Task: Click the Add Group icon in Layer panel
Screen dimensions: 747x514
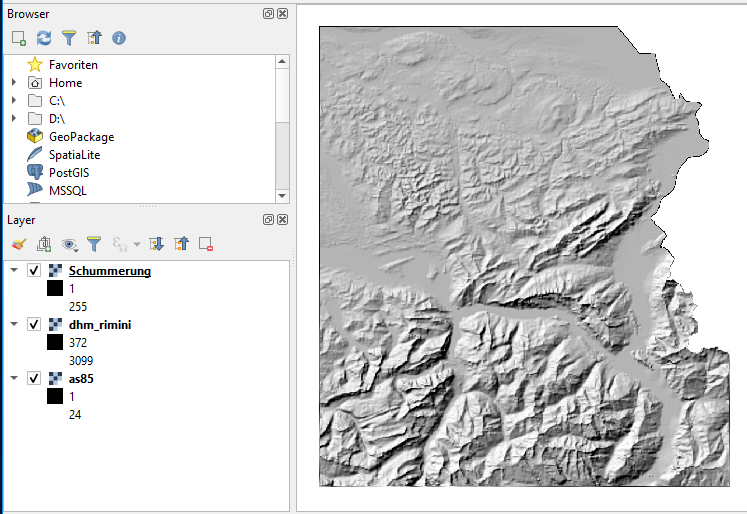Action: pos(43,243)
